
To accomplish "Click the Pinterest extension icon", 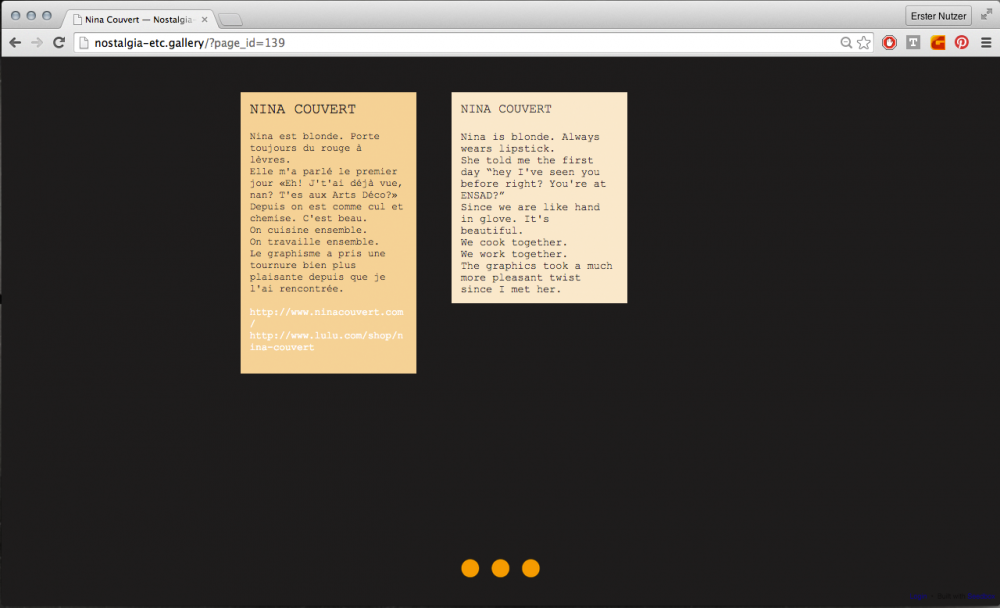I will point(961,42).
